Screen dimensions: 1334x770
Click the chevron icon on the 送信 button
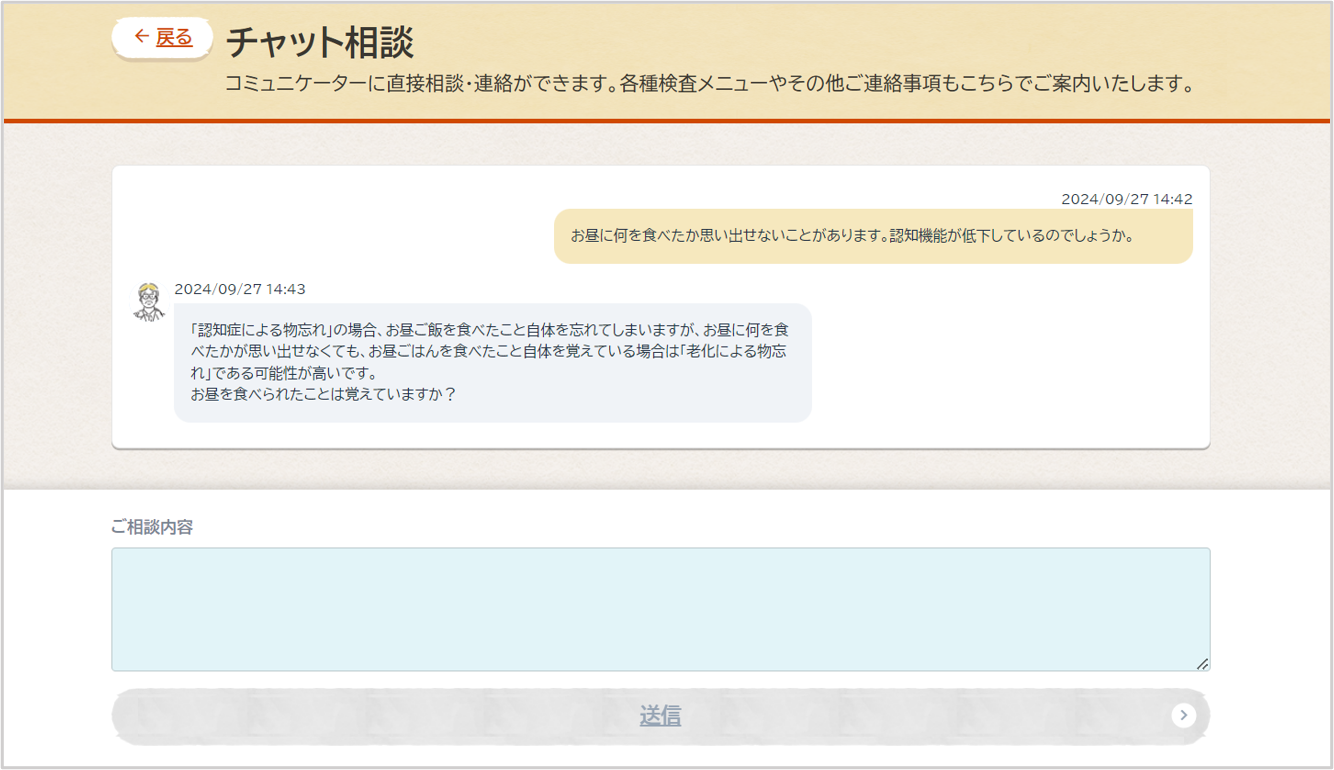point(1183,715)
